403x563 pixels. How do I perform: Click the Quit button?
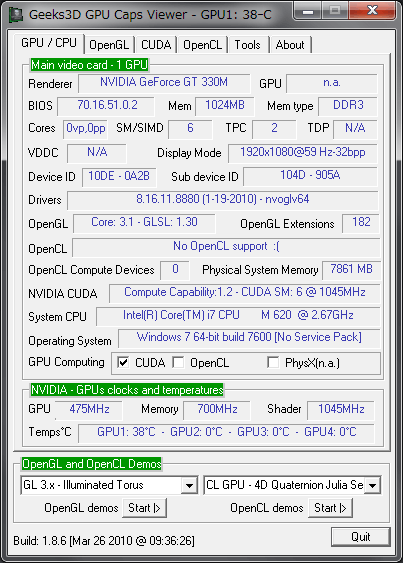(361, 537)
